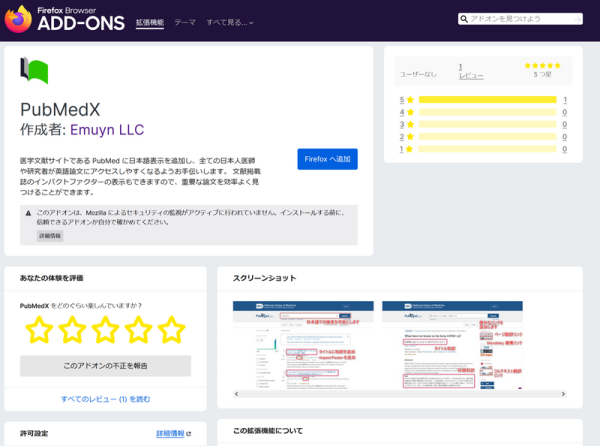The image size is (600, 446).
Task: Click the Firefox へ追加 button
Action: pos(328,159)
